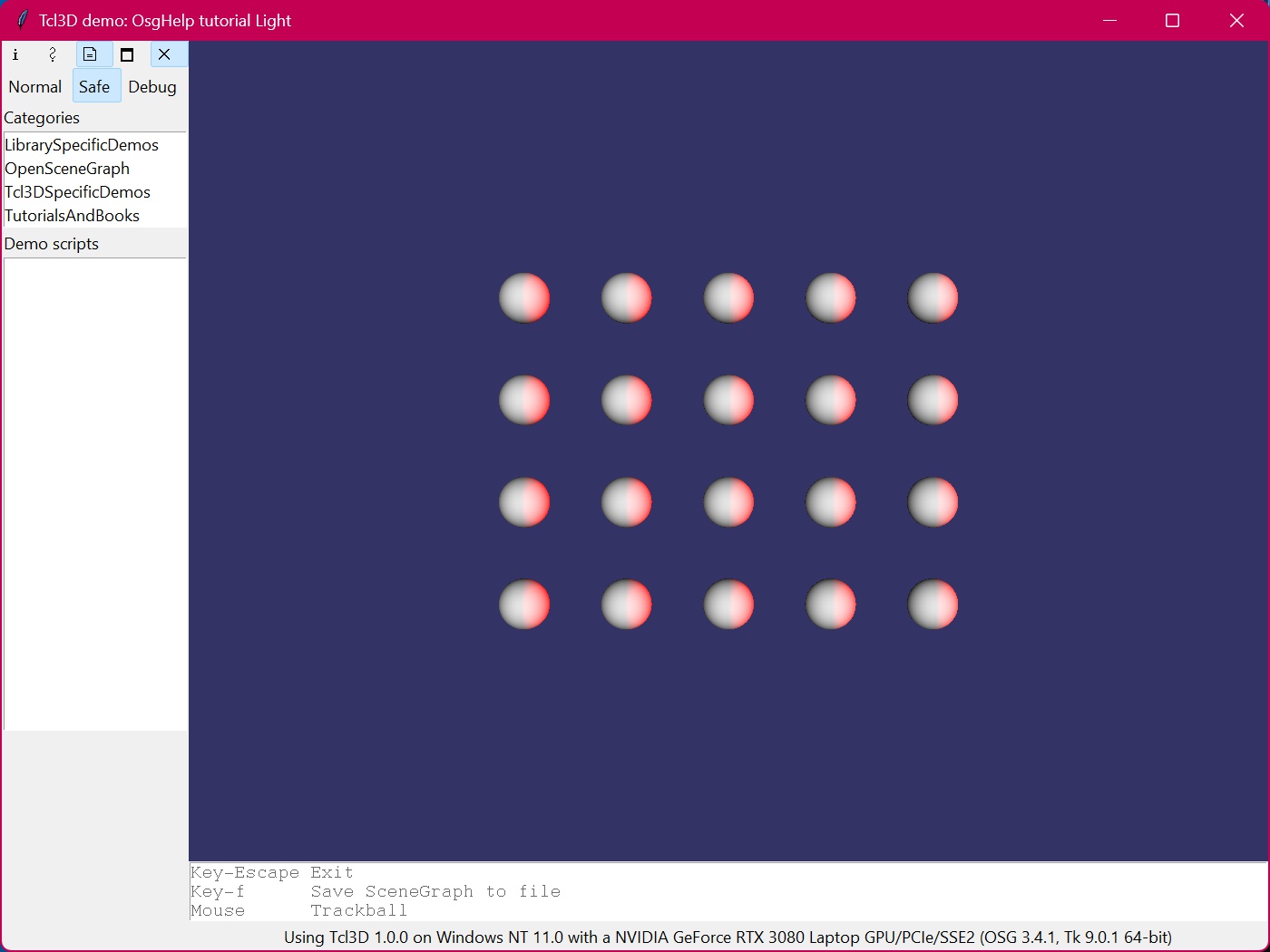Click the black window-frame icon in toolbar
This screenshot has height=952, width=1270.
click(127, 54)
